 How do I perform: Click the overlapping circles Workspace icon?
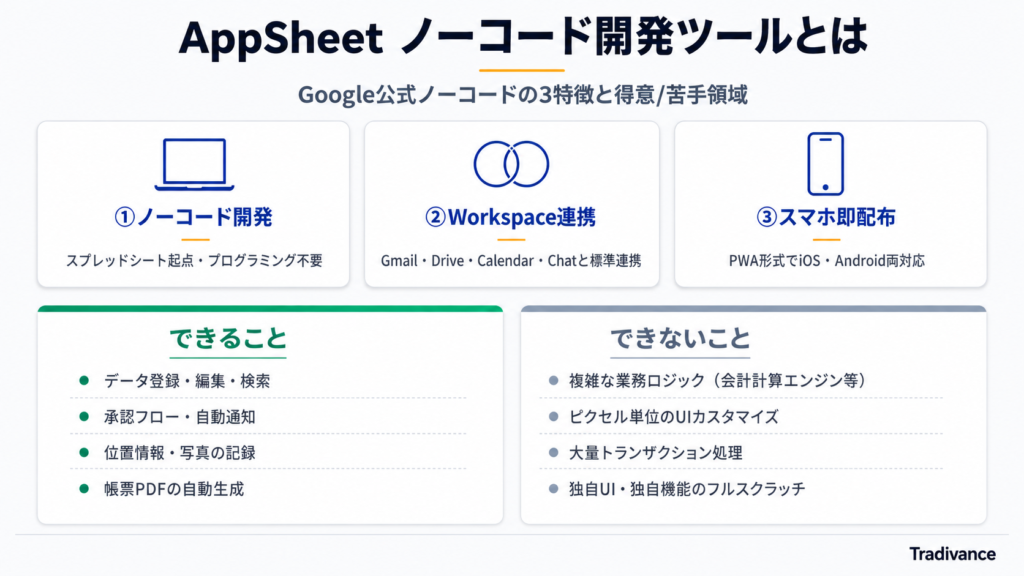coord(511,164)
